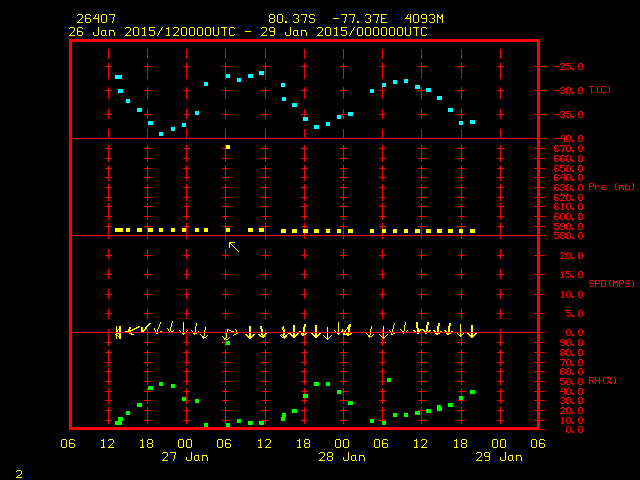Click the 28 Jan date label

(342, 457)
